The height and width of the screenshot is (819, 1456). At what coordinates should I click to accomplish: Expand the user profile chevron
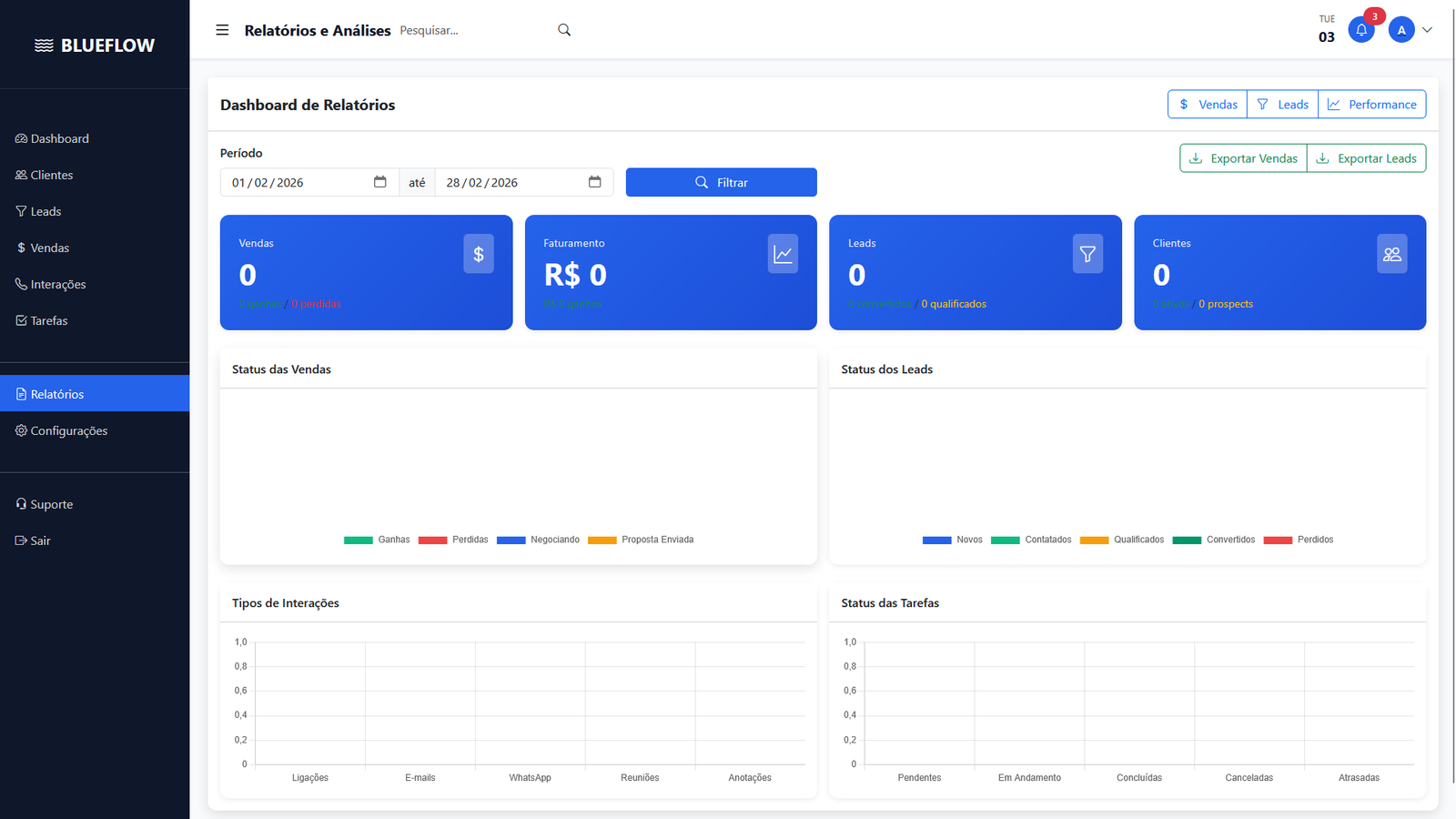(x=1427, y=29)
